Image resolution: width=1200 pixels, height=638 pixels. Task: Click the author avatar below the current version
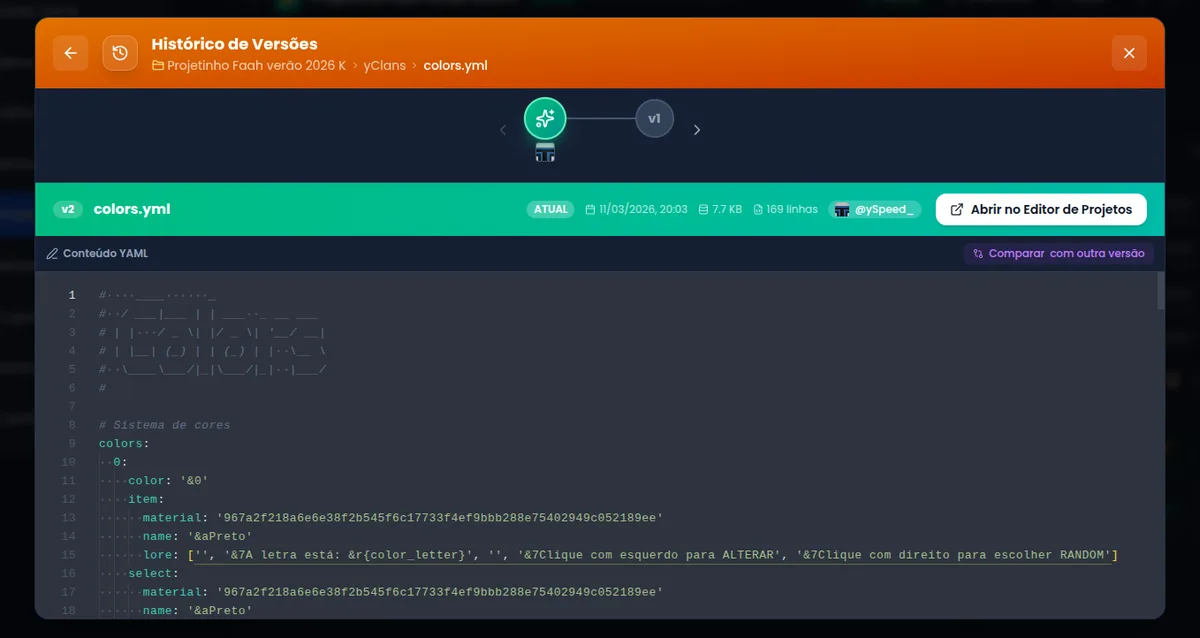tap(545, 153)
